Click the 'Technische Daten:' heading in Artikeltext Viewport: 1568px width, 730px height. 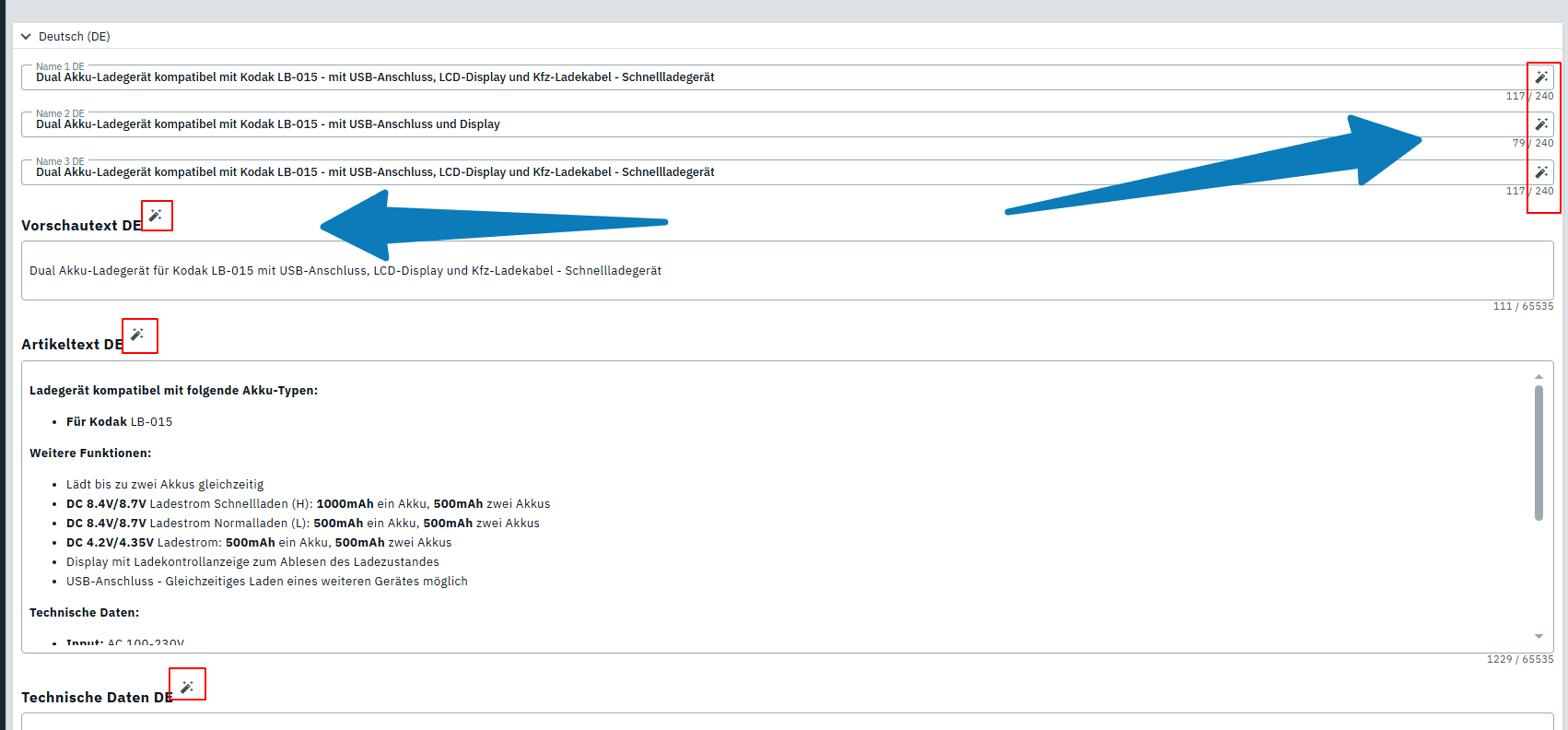pos(85,613)
